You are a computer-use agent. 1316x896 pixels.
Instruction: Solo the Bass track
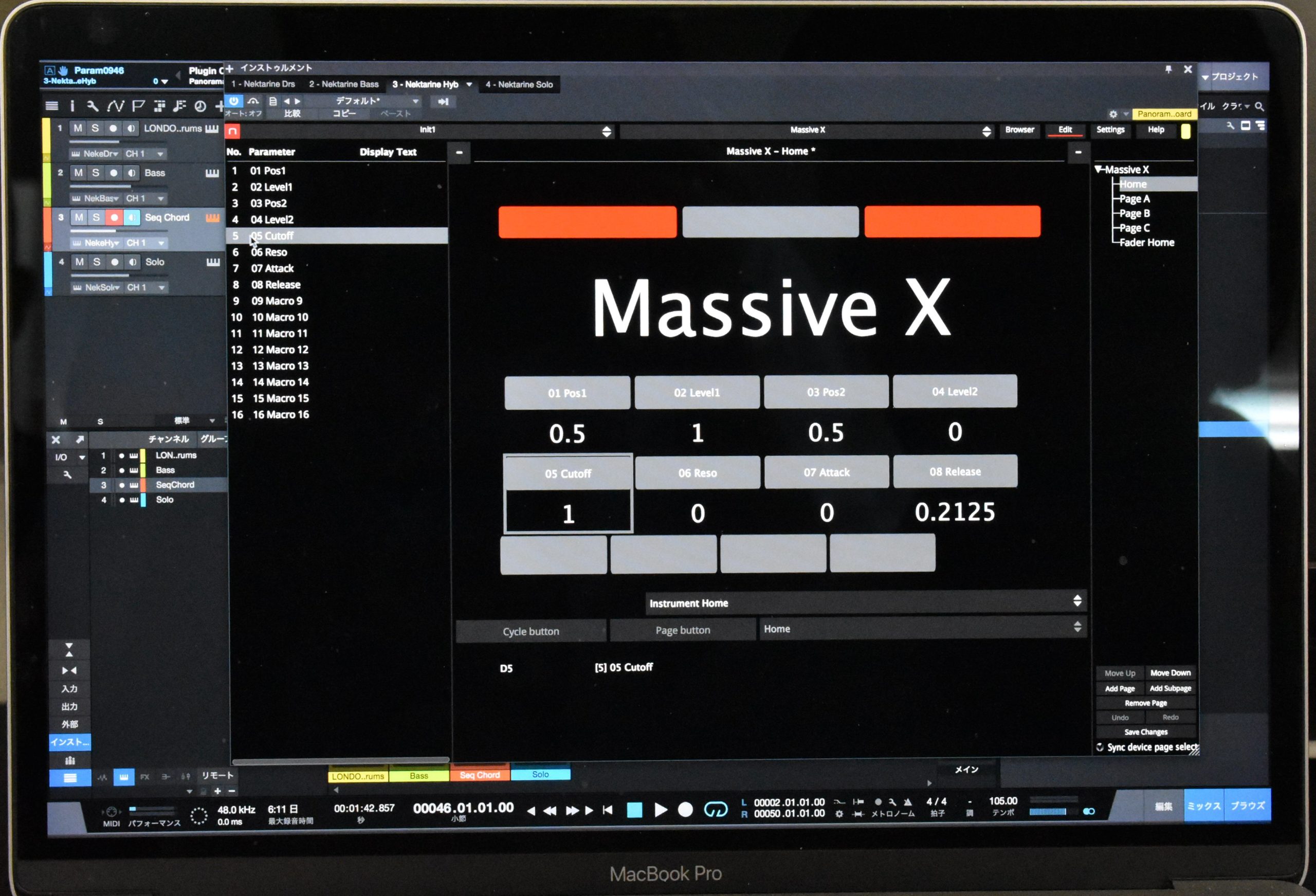coord(96,173)
